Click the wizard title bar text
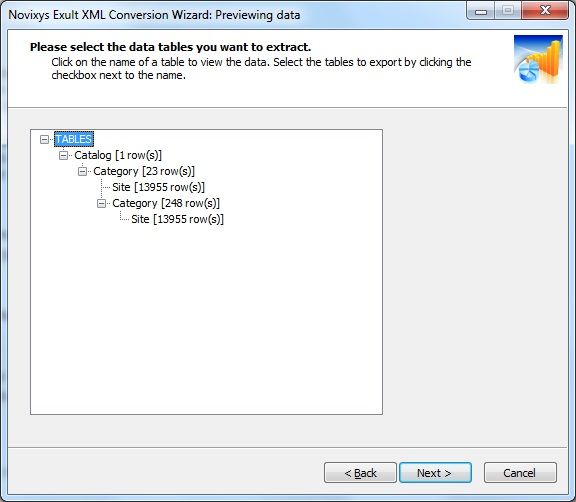The height and width of the screenshot is (502, 576). [x=154, y=15]
